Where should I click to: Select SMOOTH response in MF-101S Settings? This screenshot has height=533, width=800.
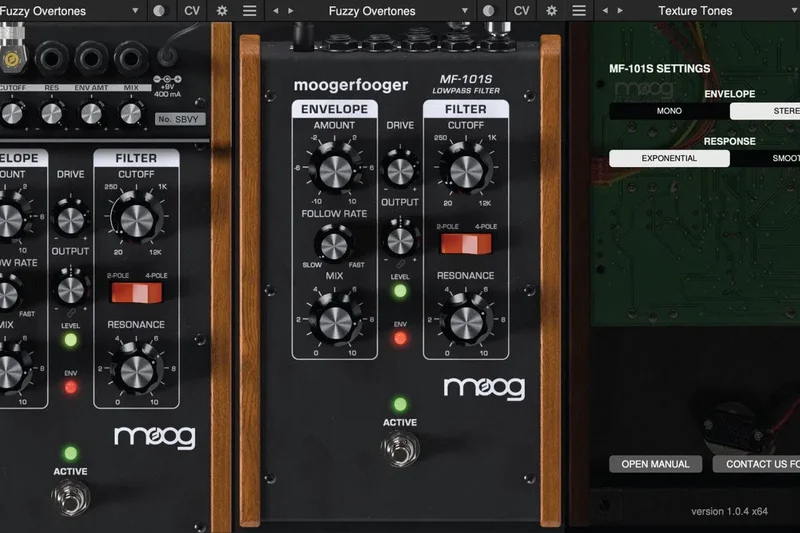765,159
